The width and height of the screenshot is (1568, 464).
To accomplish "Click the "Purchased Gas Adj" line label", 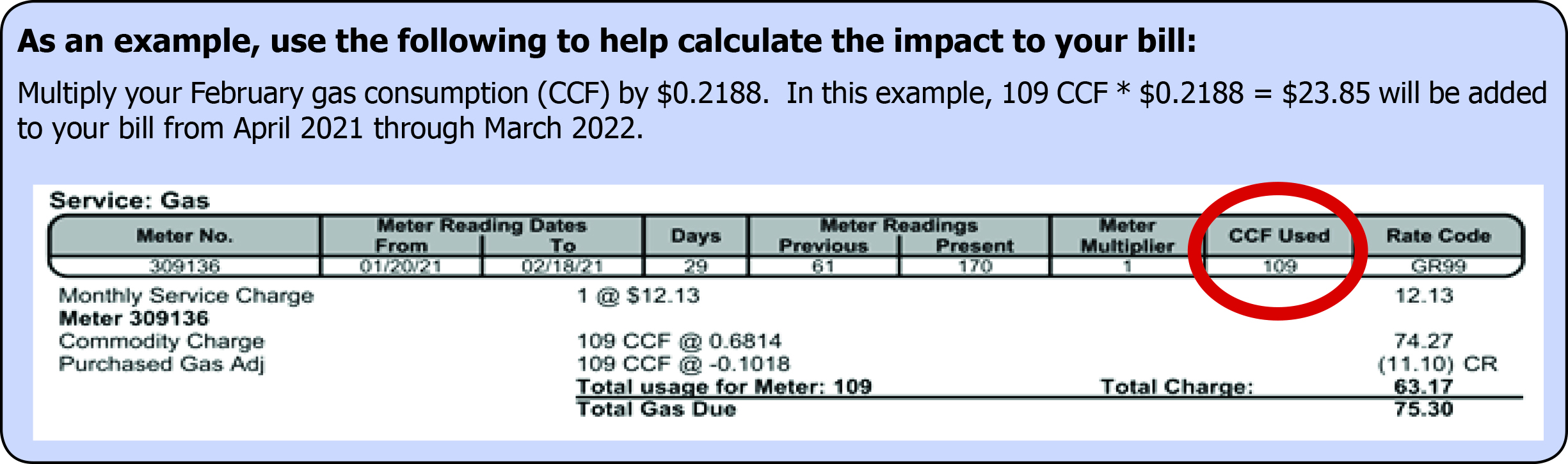I will 161,364.
